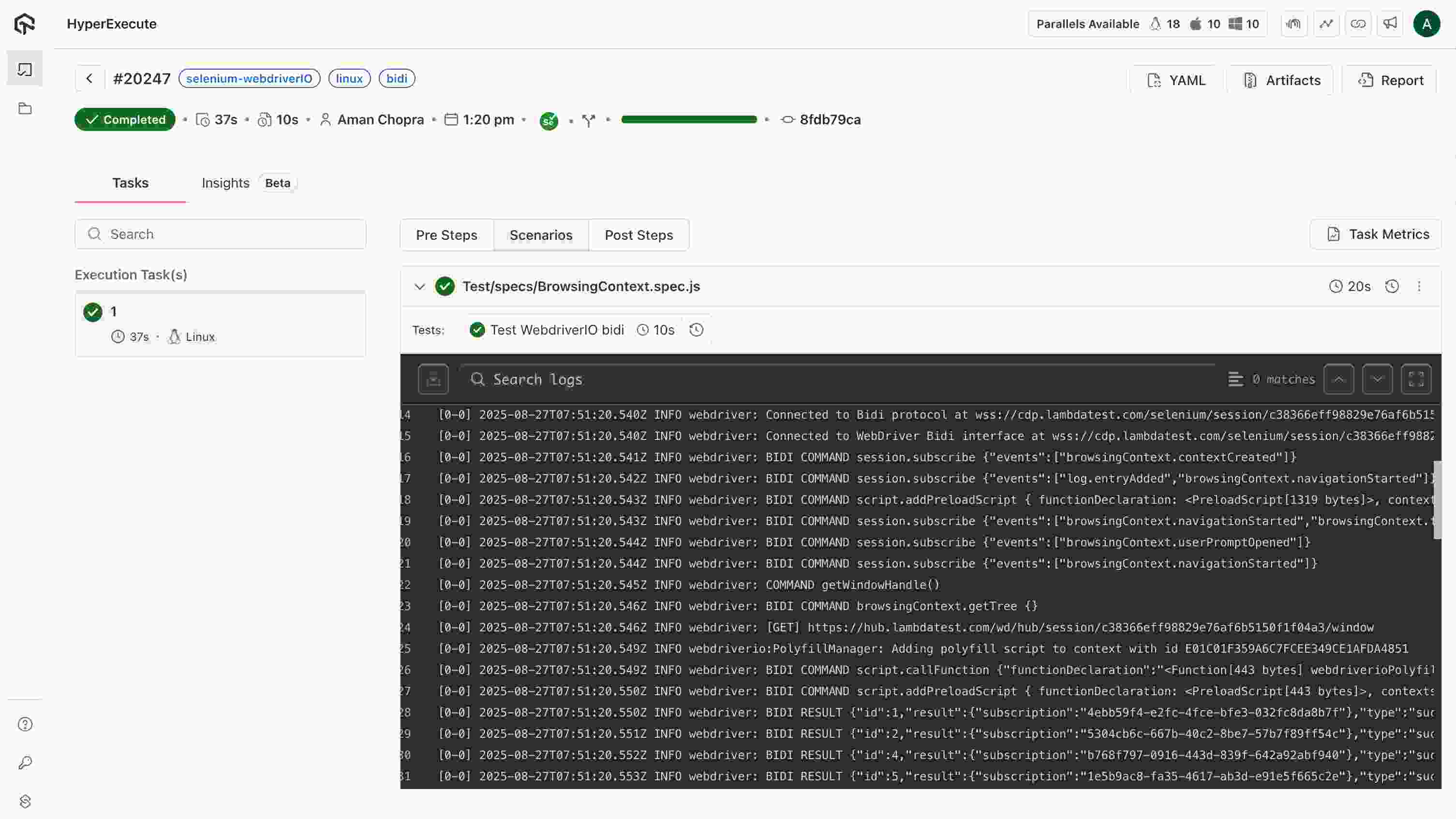Open the Artifacts button
The width and height of the screenshot is (1456, 819).
tap(1281, 80)
